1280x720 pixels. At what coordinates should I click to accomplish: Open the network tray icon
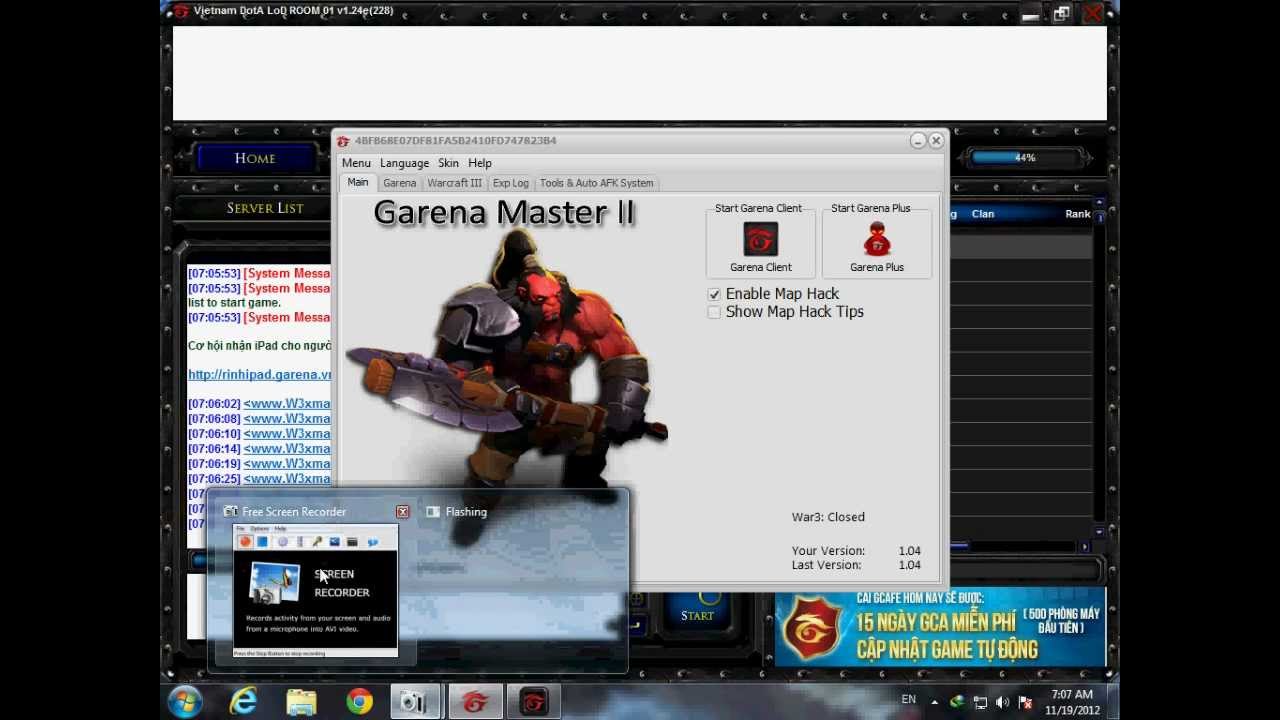(981, 702)
